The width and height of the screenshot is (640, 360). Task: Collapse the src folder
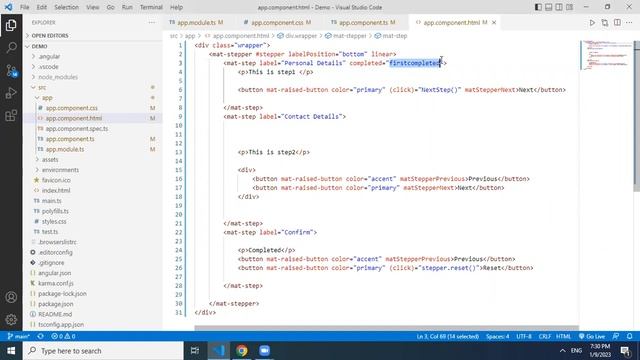coord(42,87)
